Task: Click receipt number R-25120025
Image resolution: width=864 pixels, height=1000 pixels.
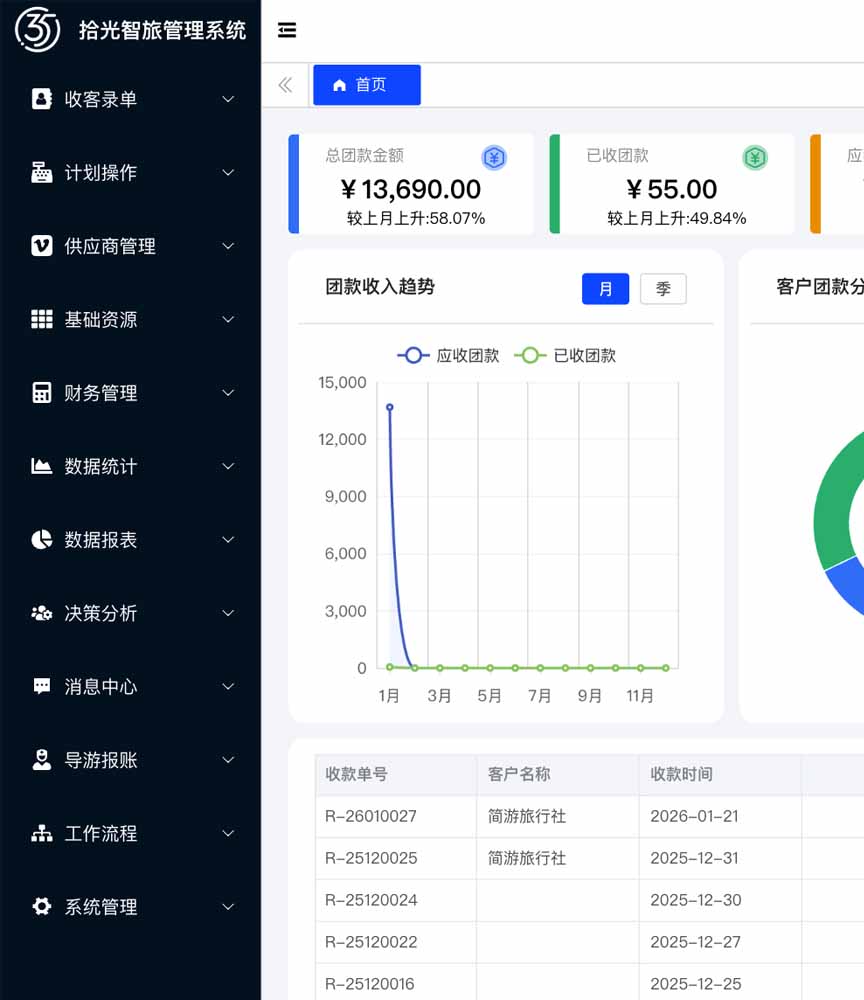Action: point(371,858)
